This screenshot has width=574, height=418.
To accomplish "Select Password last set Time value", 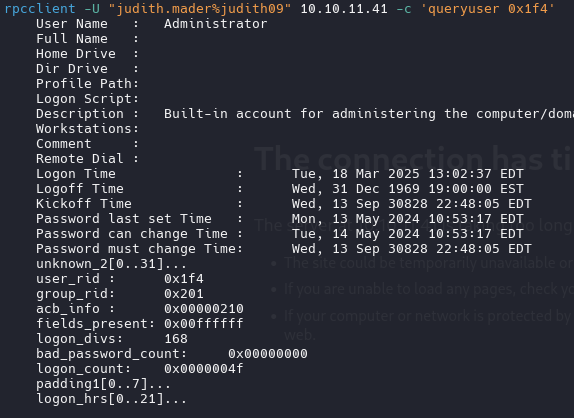I will 407,219.
